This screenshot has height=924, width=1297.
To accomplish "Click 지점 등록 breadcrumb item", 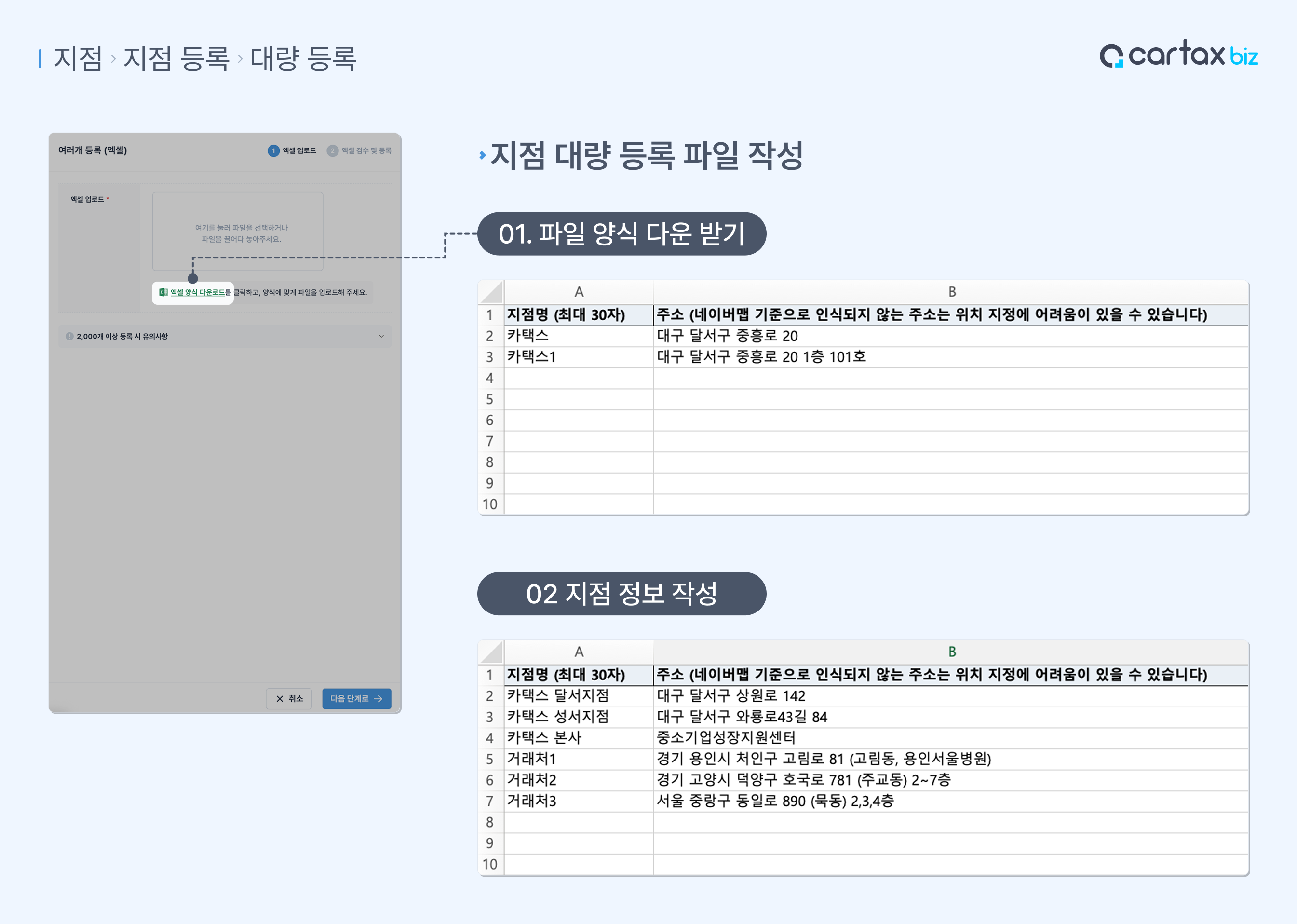I will tap(176, 59).
